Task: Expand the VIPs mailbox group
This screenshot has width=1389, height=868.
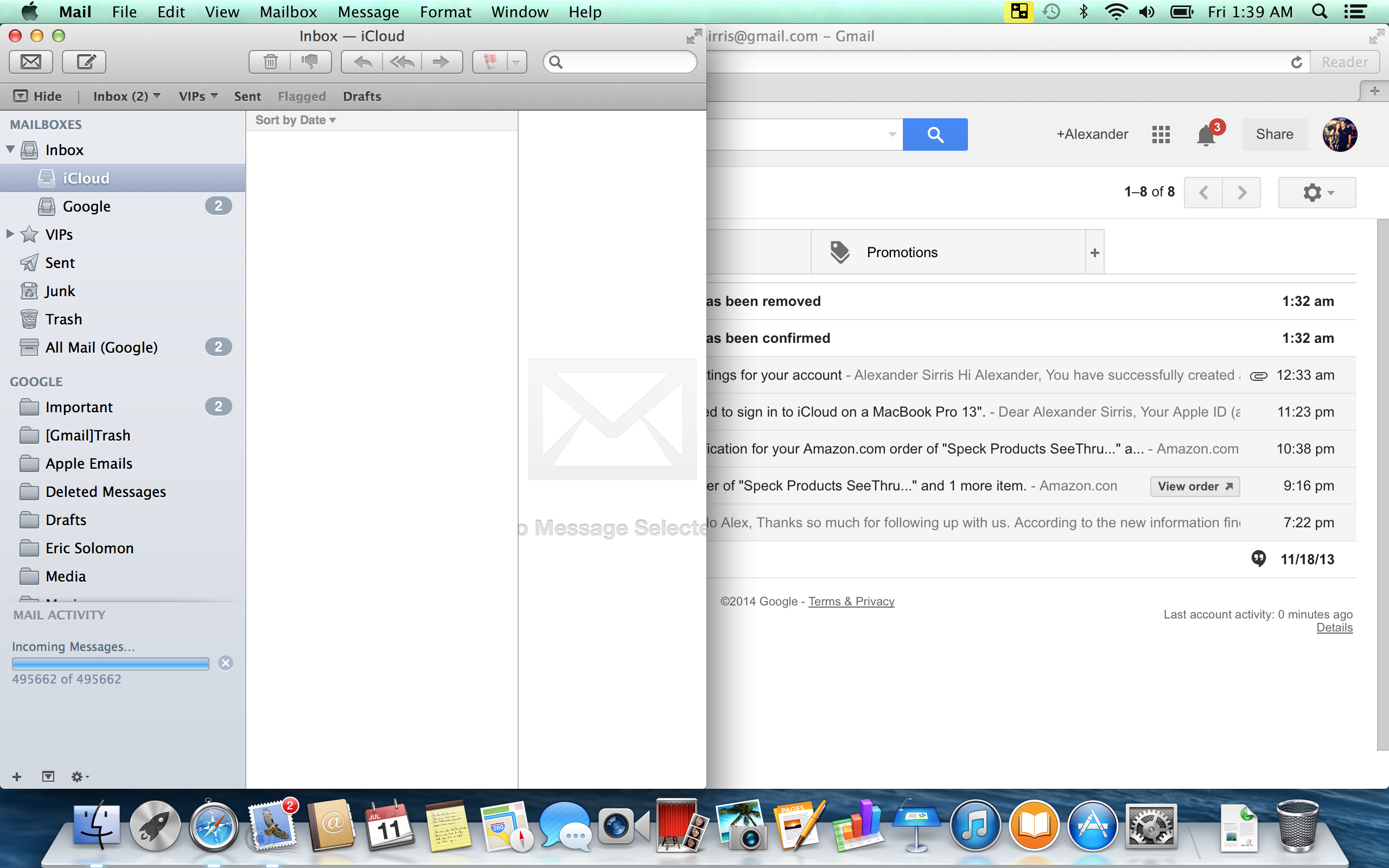Action: point(10,234)
